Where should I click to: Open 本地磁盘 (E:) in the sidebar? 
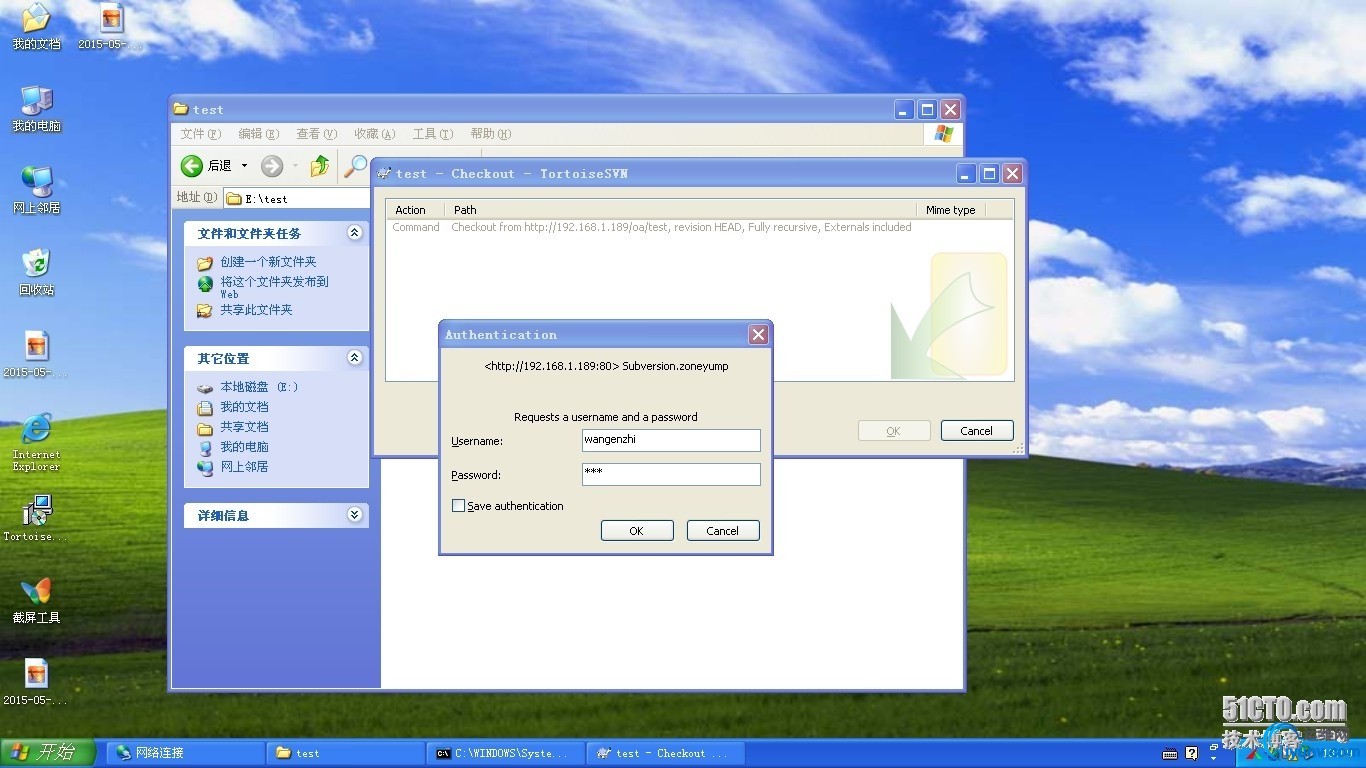coord(259,387)
